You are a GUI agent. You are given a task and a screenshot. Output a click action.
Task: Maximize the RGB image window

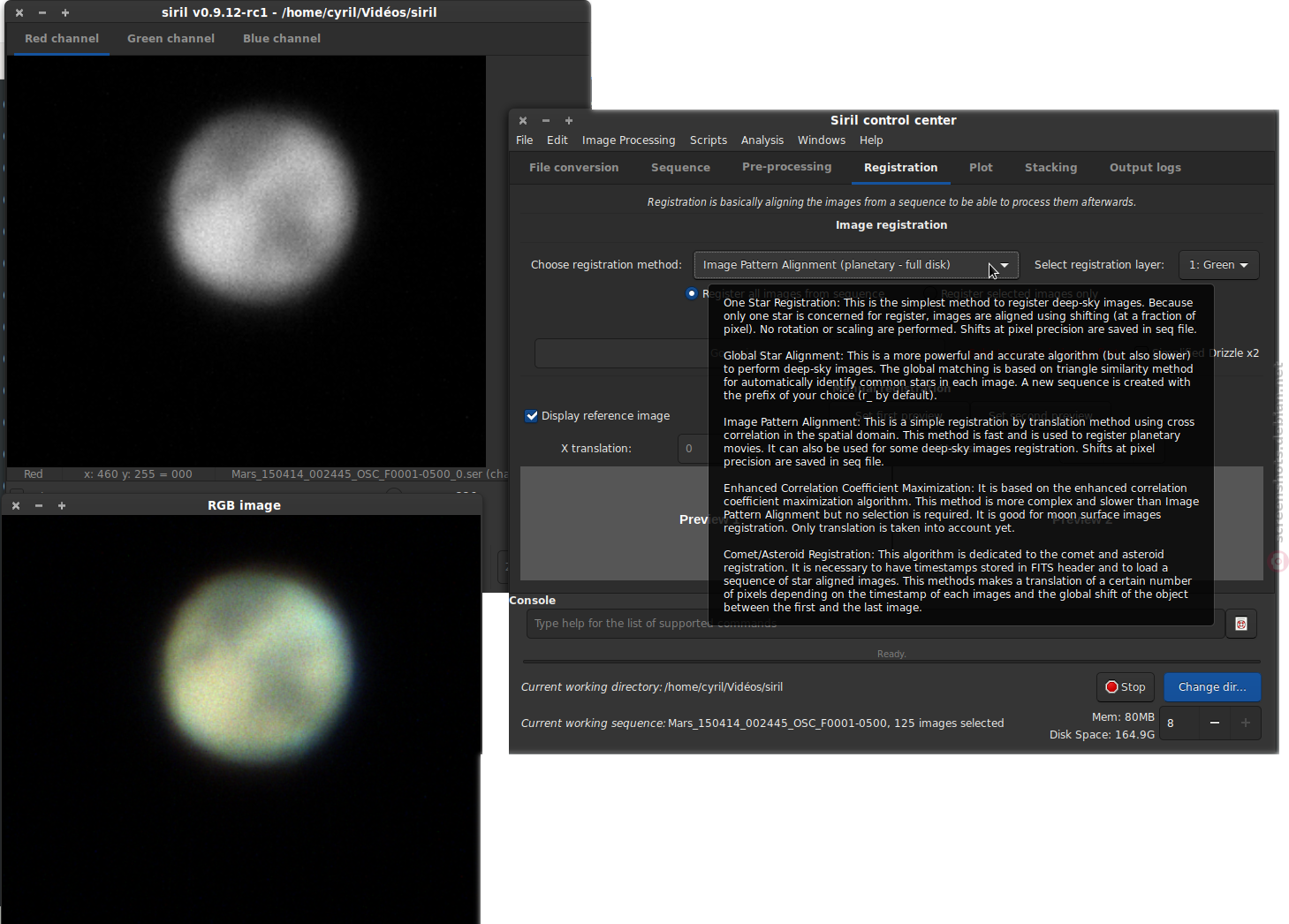coord(62,506)
